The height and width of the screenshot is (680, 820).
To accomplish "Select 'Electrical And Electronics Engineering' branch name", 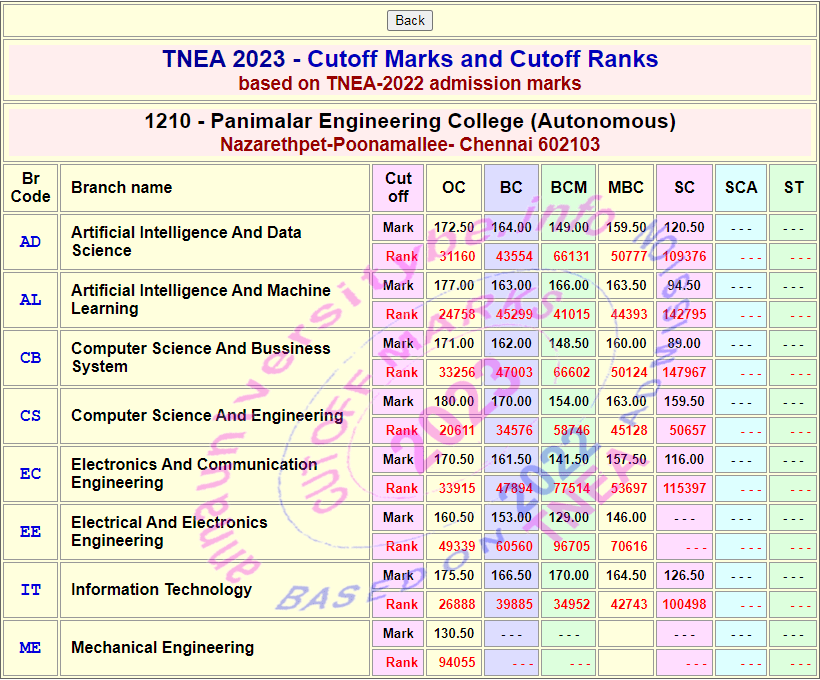I will tap(169, 532).
